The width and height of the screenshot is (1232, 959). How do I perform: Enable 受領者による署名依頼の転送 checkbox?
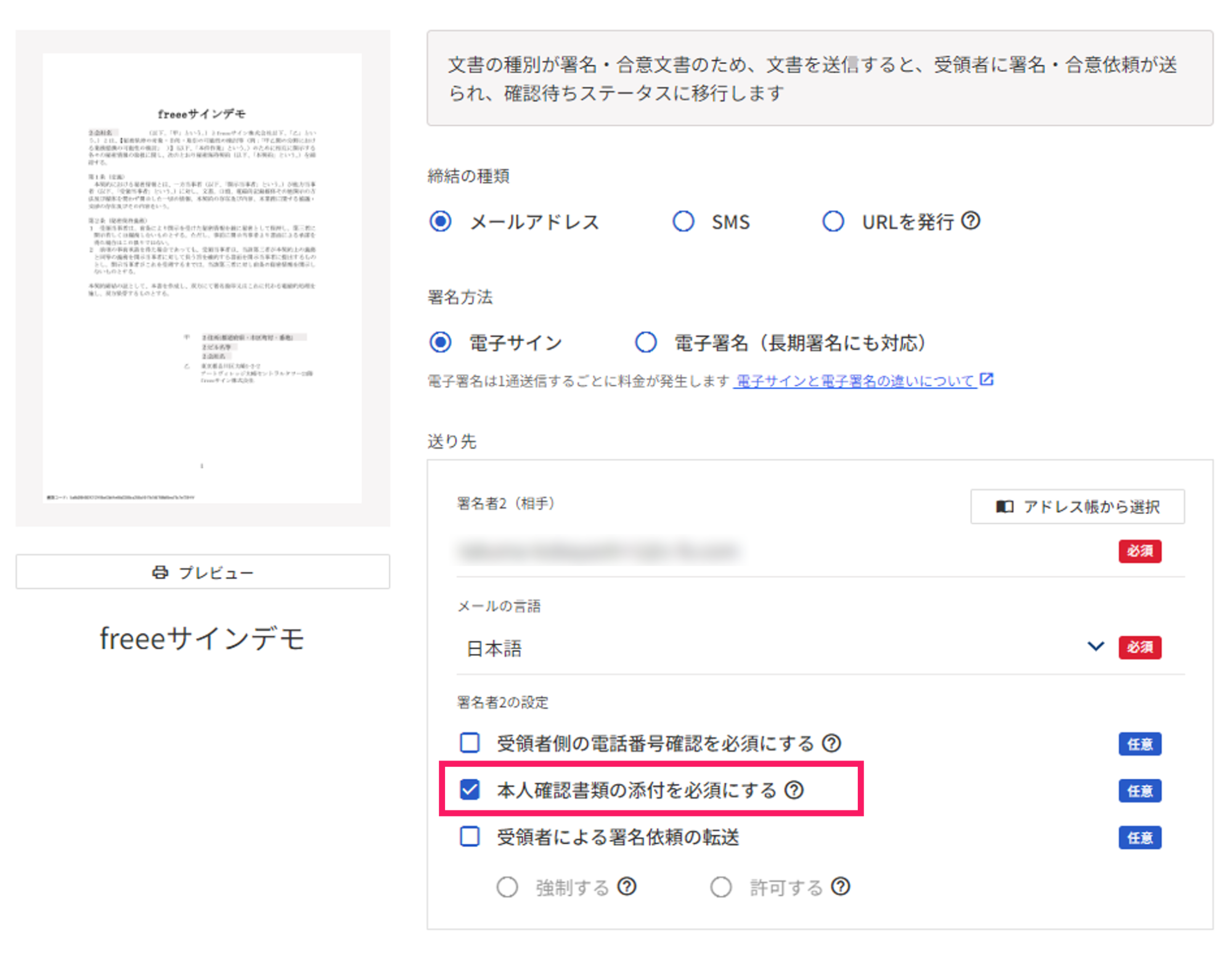click(x=470, y=836)
